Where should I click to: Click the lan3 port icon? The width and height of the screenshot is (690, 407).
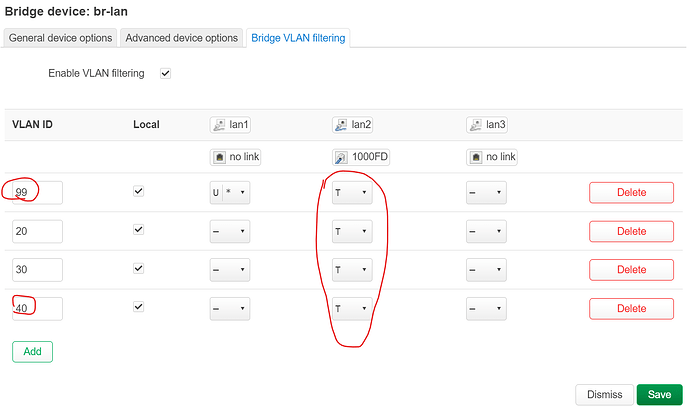coord(476,125)
